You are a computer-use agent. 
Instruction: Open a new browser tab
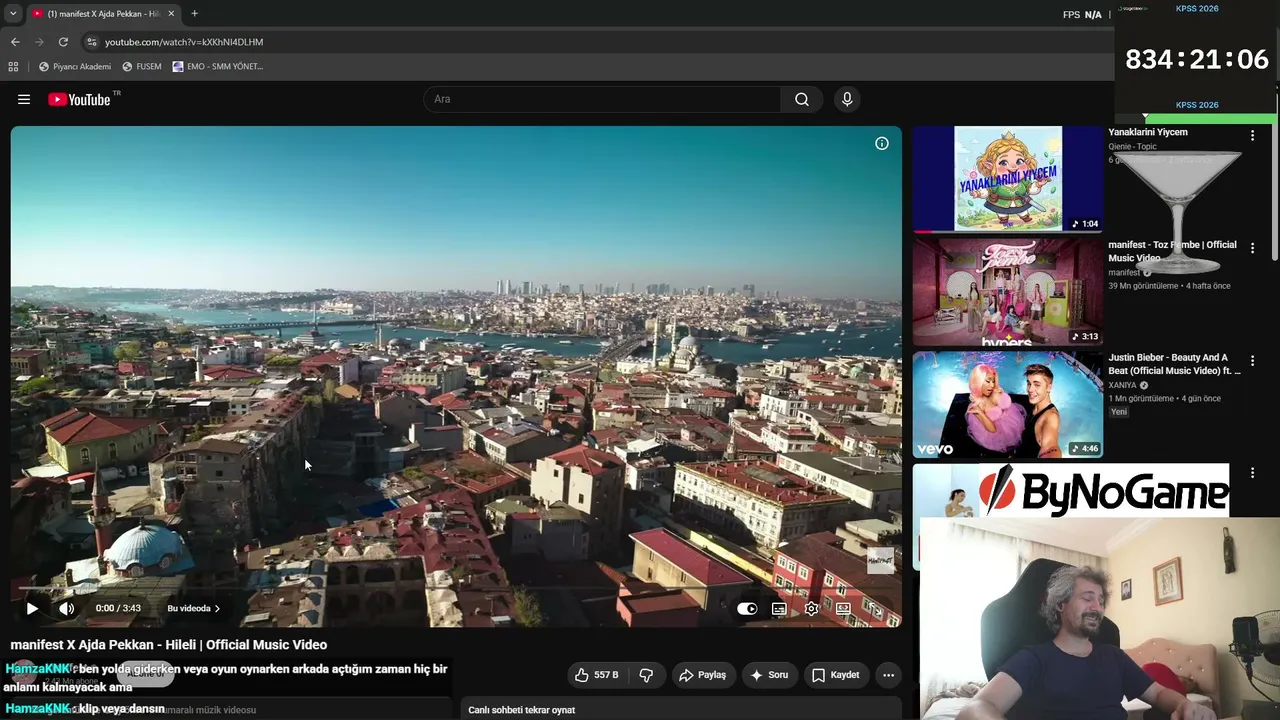pyautogui.click(x=194, y=14)
